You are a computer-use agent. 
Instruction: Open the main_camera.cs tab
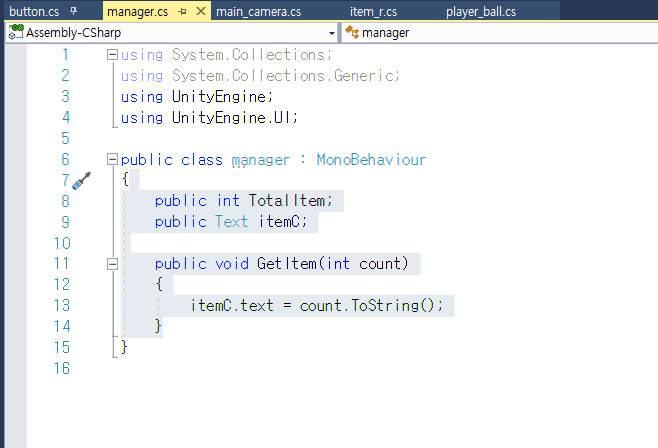click(258, 12)
